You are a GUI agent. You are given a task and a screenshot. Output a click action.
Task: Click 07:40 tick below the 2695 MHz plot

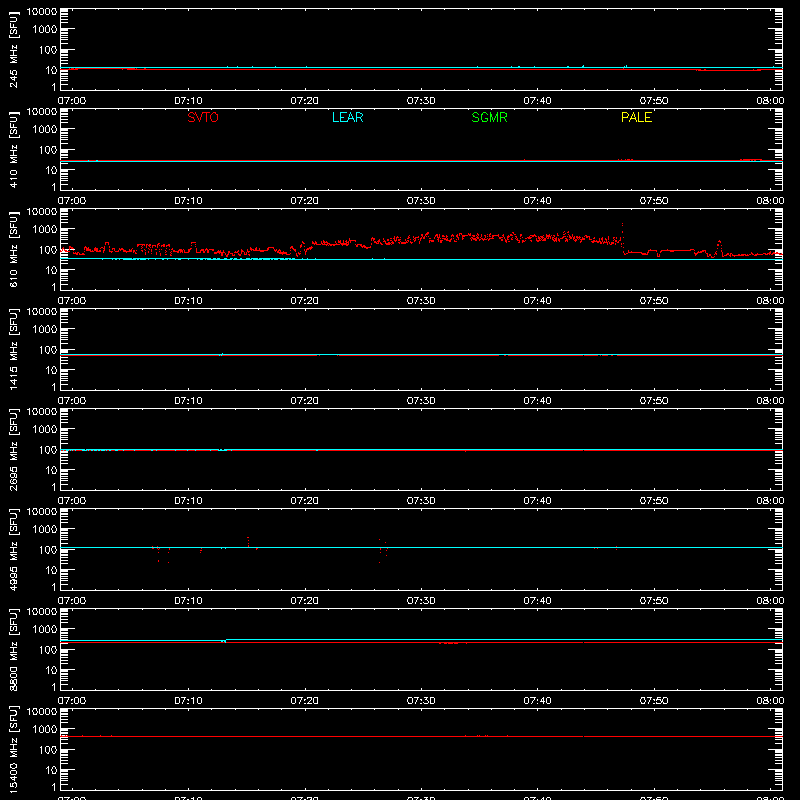[537, 501]
